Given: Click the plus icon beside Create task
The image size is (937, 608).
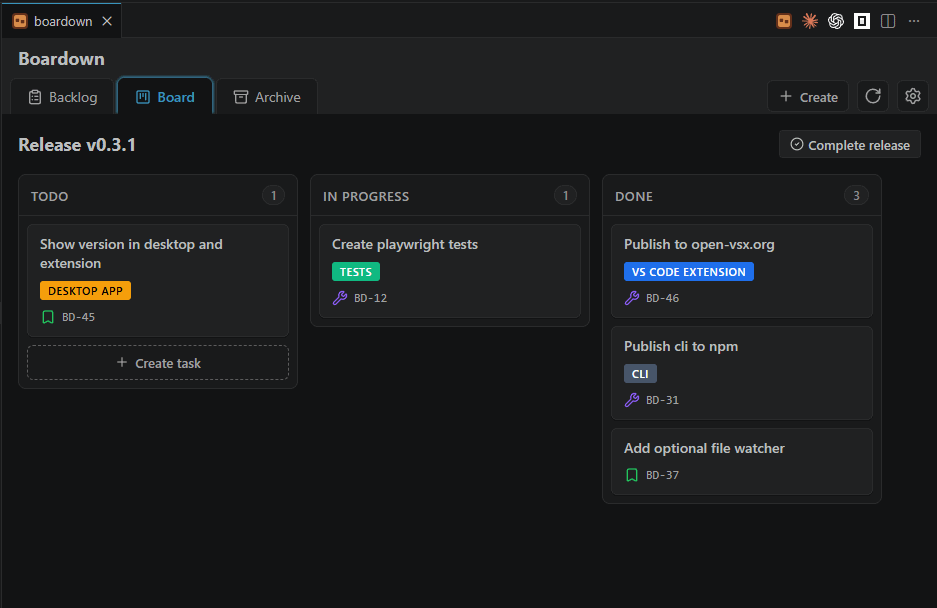Looking at the screenshot, I should 122,362.
